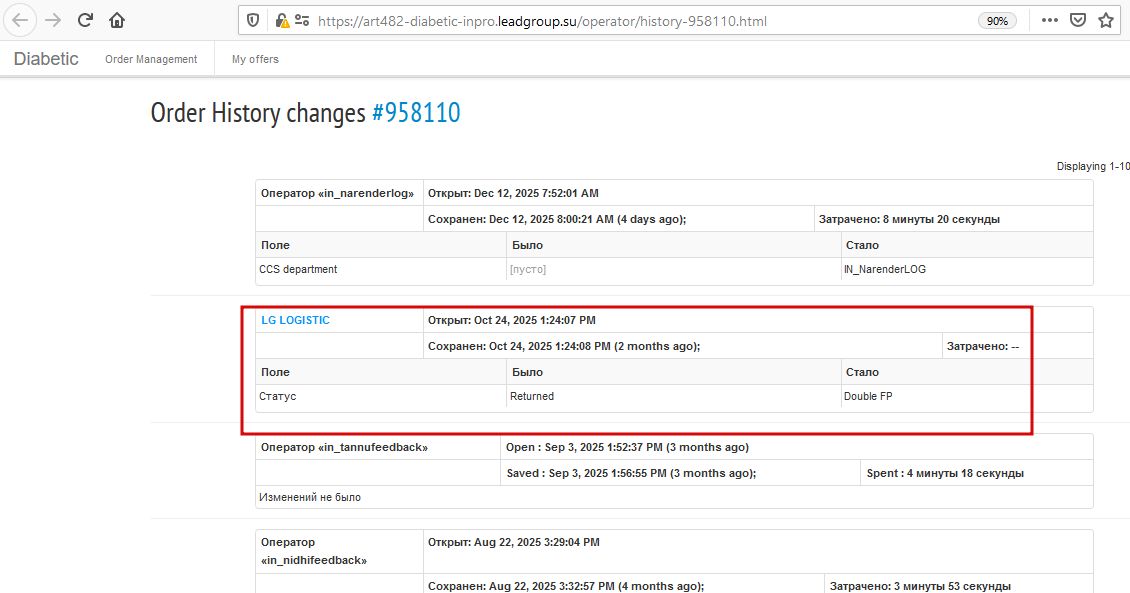Go forward to the next page
The height and width of the screenshot is (593, 1130).
pyautogui.click(x=53, y=20)
